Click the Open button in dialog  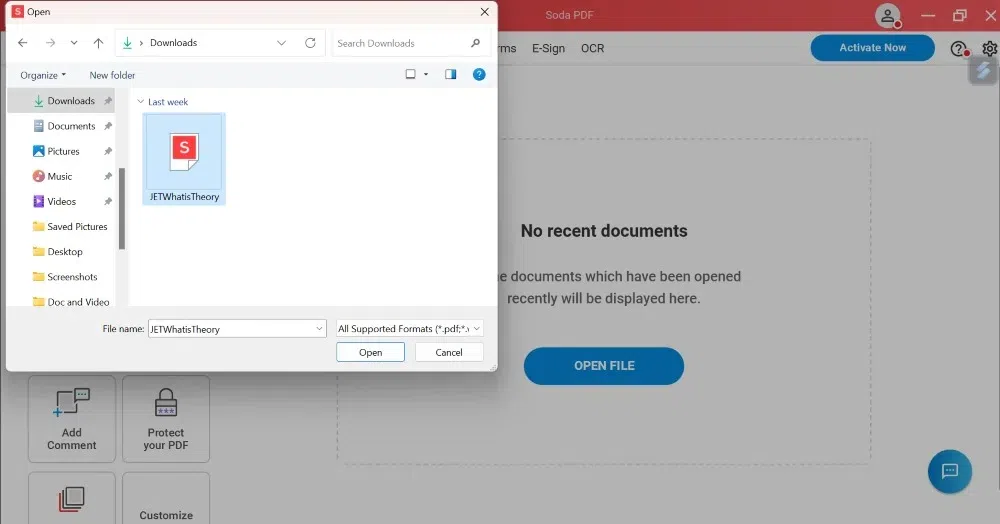tap(371, 353)
